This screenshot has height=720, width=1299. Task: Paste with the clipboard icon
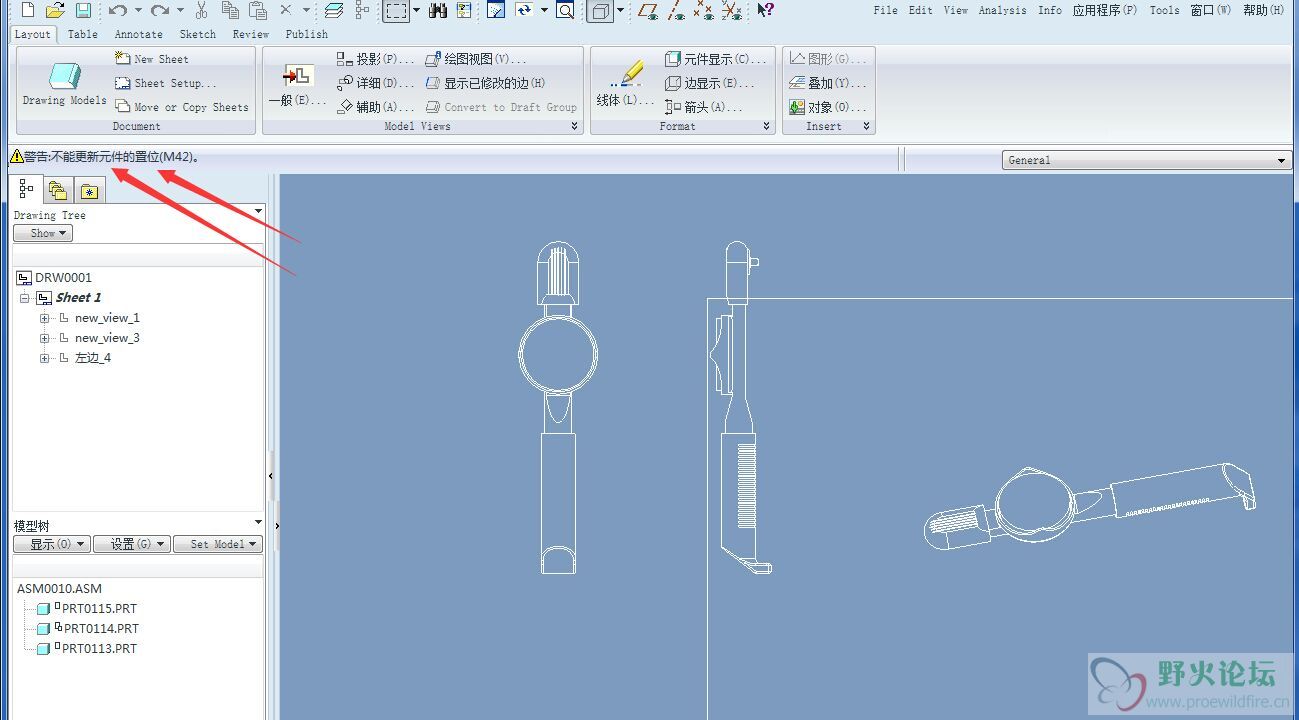pyautogui.click(x=258, y=10)
